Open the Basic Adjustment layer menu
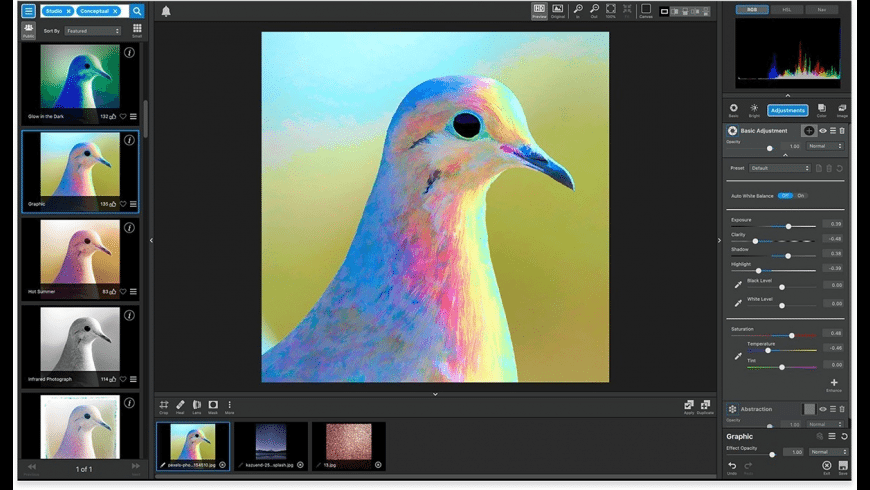This screenshot has width=870, height=490. [x=833, y=131]
